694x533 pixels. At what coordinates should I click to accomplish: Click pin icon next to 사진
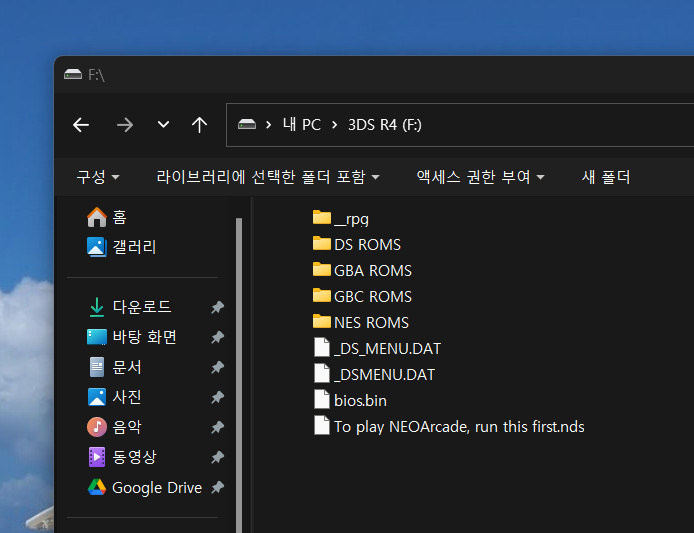(217, 398)
